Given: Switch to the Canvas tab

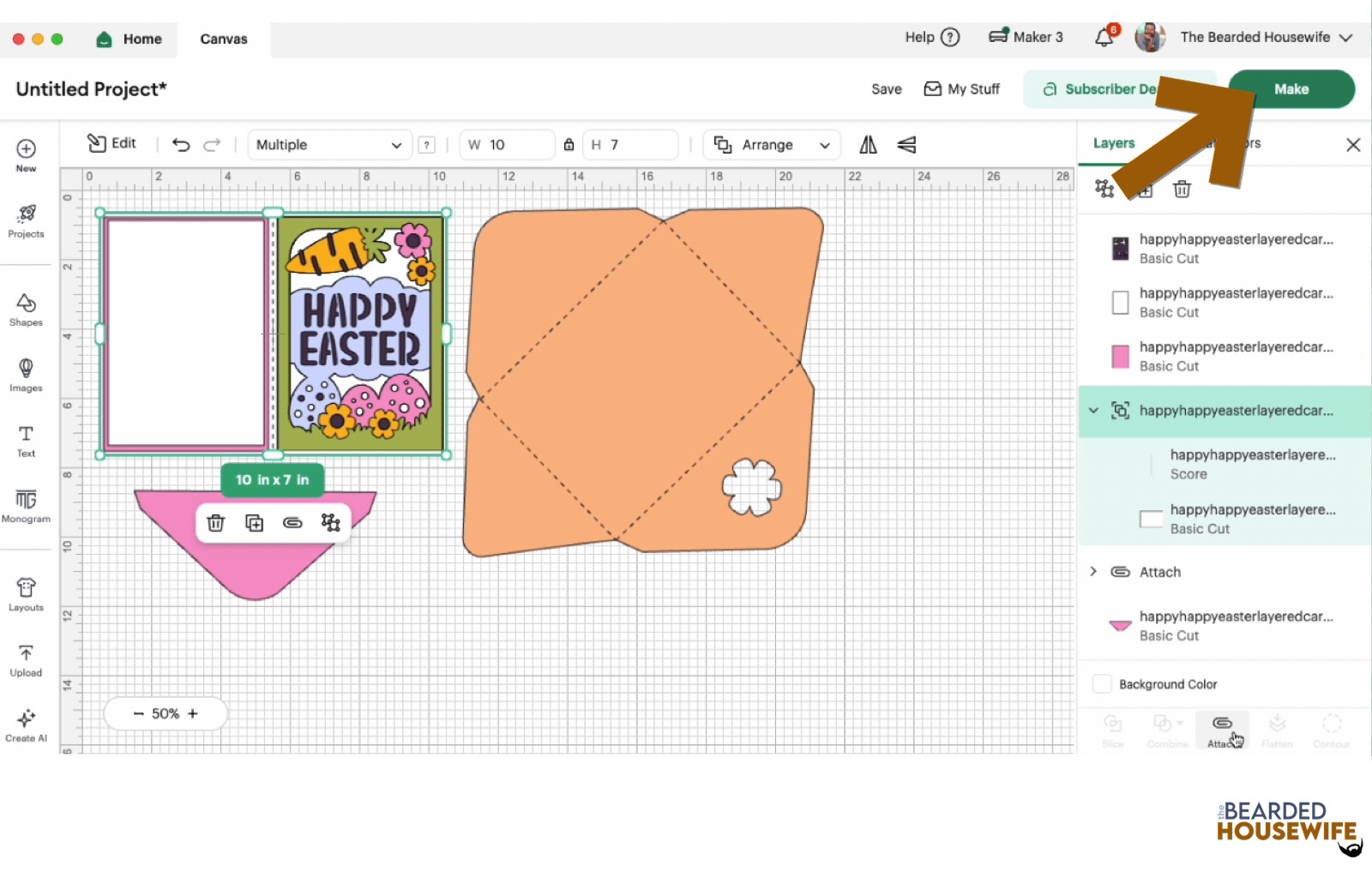Looking at the screenshot, I should [224, 39].
